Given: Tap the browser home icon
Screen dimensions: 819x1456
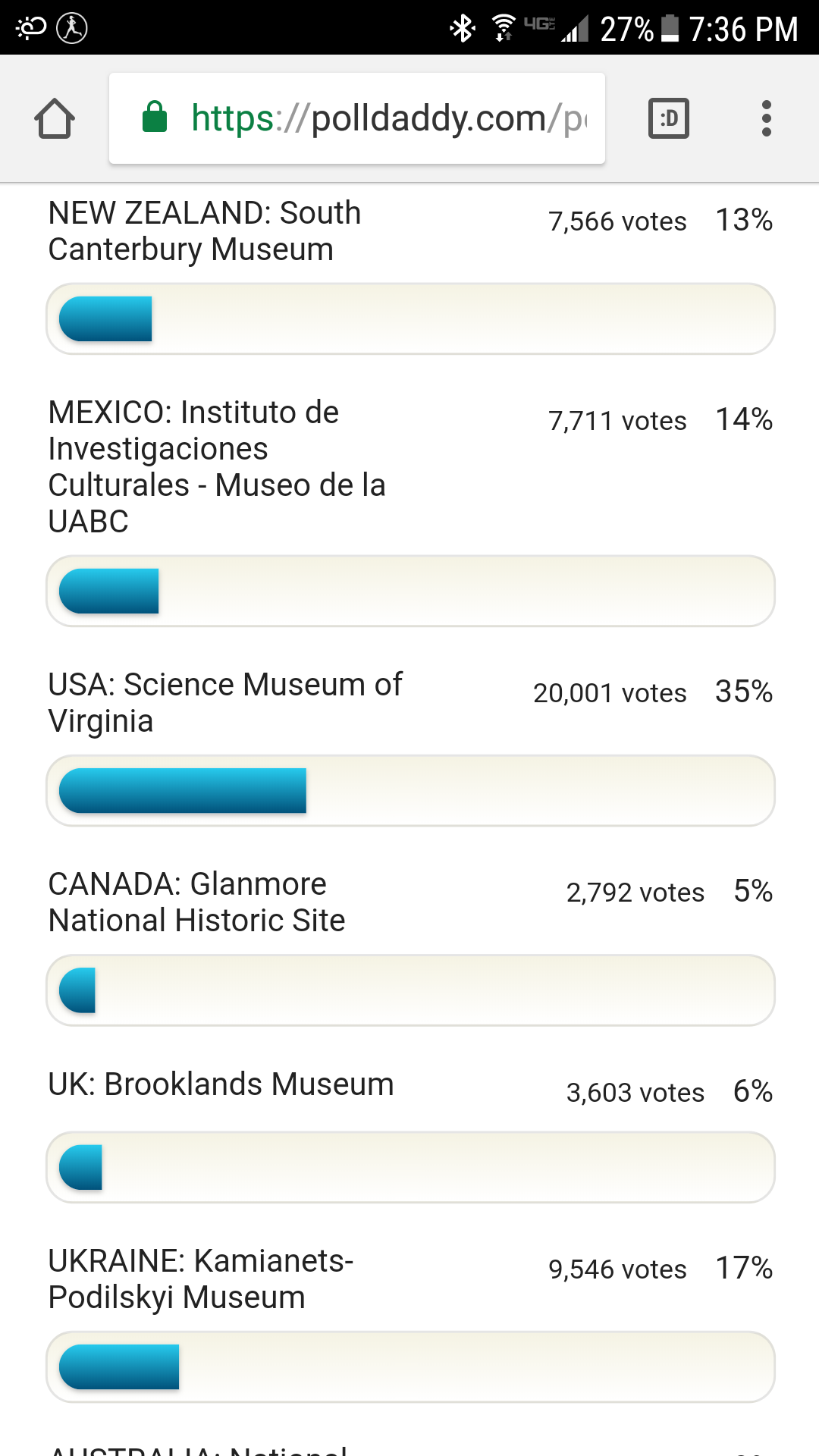Looking at the screenshot, I should pyautogui.click(x=55, y=118).
